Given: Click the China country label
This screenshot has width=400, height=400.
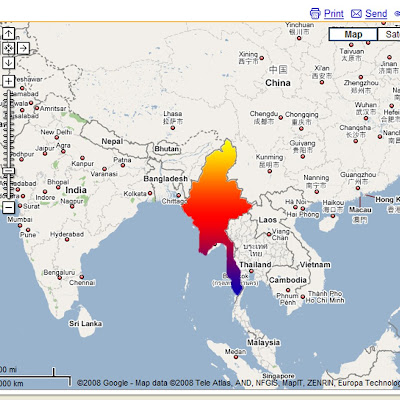Looking at the screenshot, I should tap(278, 83).
